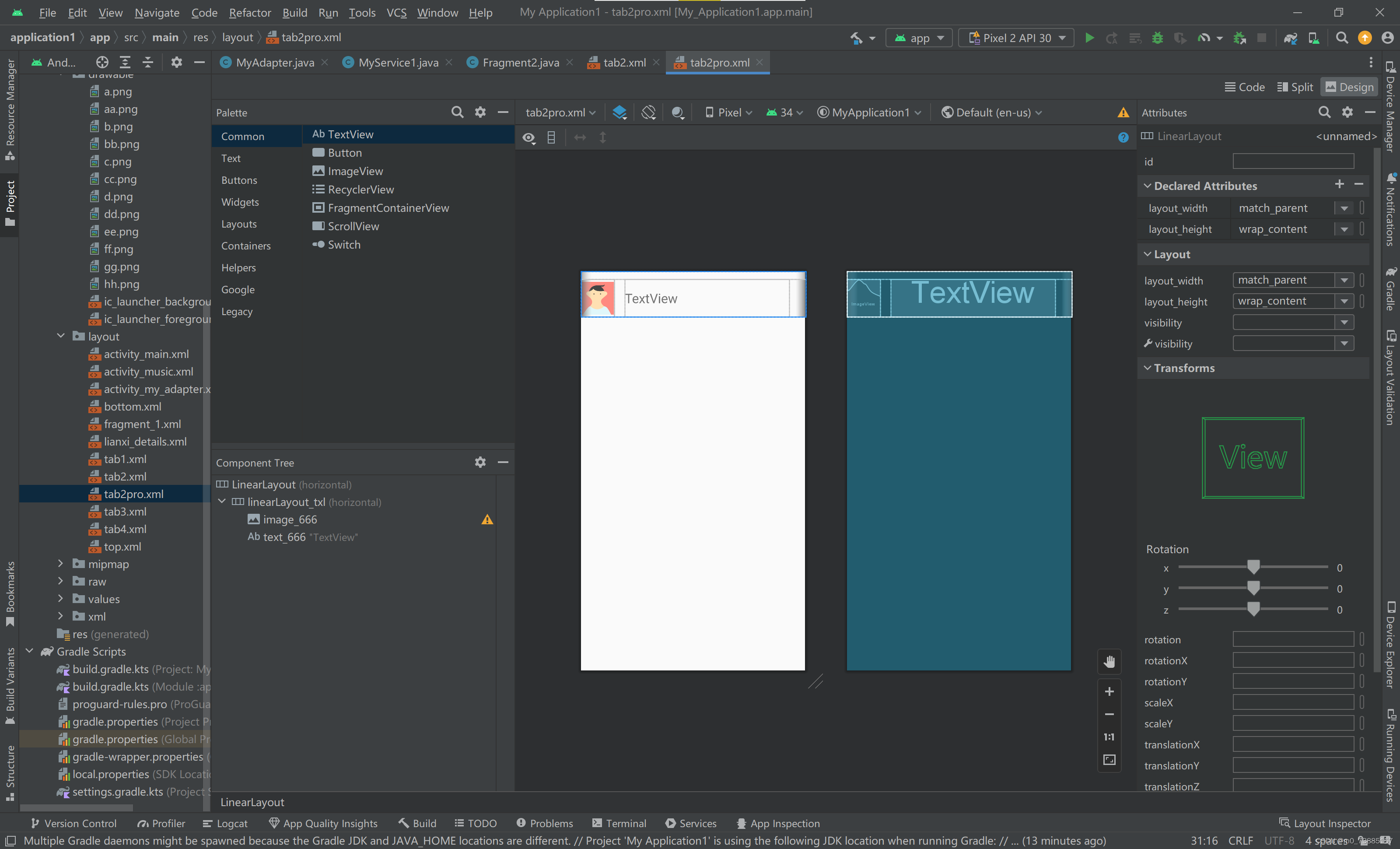Viewport: 1400px width, 849px height.
Task: Click the Search Everywhere magnifier icon
Action: coord(1341,38)
